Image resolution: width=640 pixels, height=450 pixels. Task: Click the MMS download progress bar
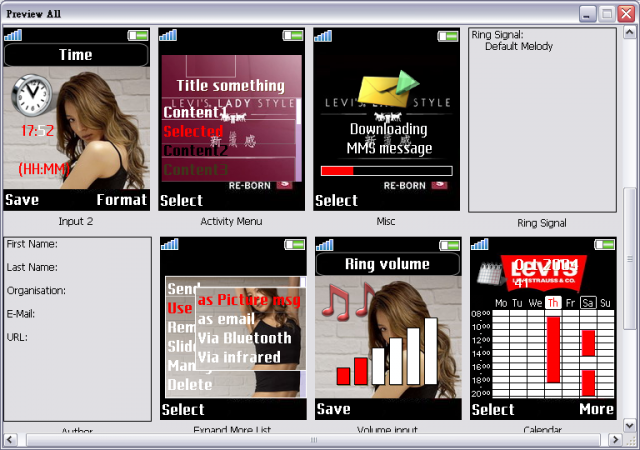(387, 171)
